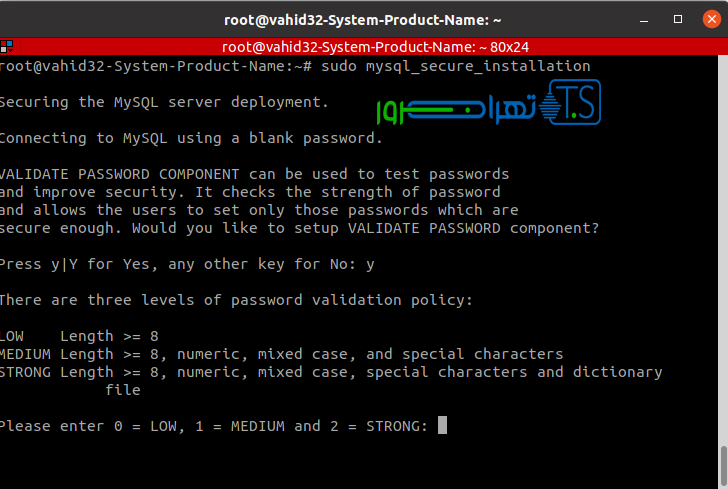Click the 'Press y|Y for Yes' prompt line
This screenshot has height=489, width=728.
[x=187, y=264]
